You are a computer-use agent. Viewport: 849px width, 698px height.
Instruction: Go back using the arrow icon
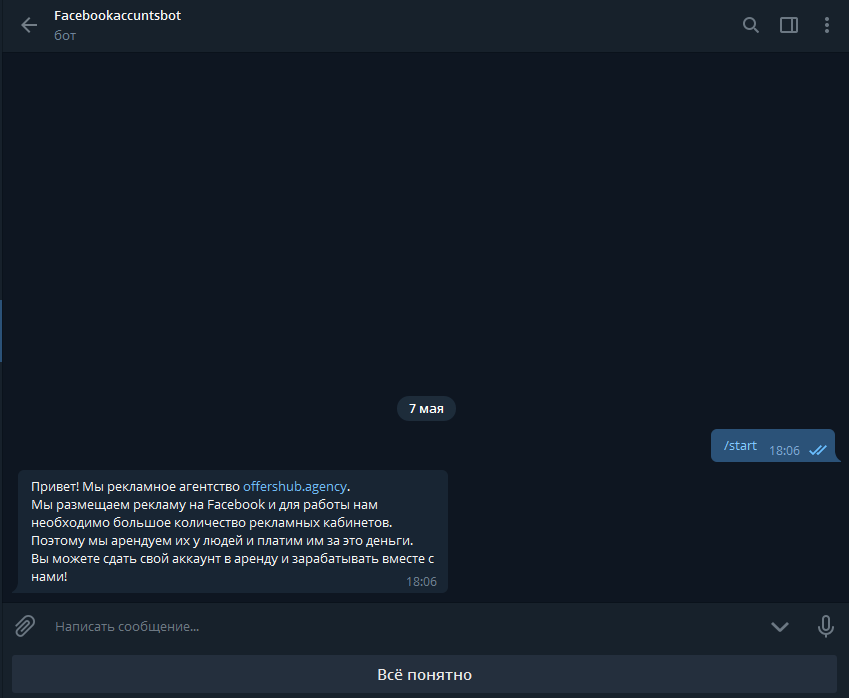click(x=29, y=25)
